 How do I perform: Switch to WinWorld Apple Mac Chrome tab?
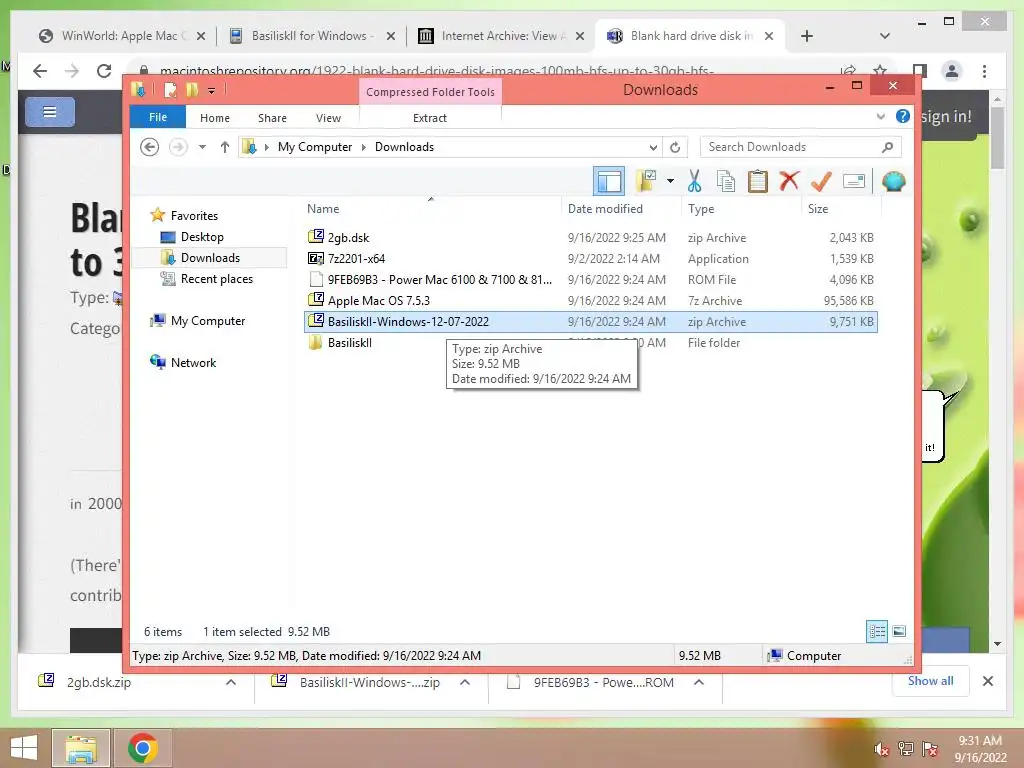tap(121, 36)
